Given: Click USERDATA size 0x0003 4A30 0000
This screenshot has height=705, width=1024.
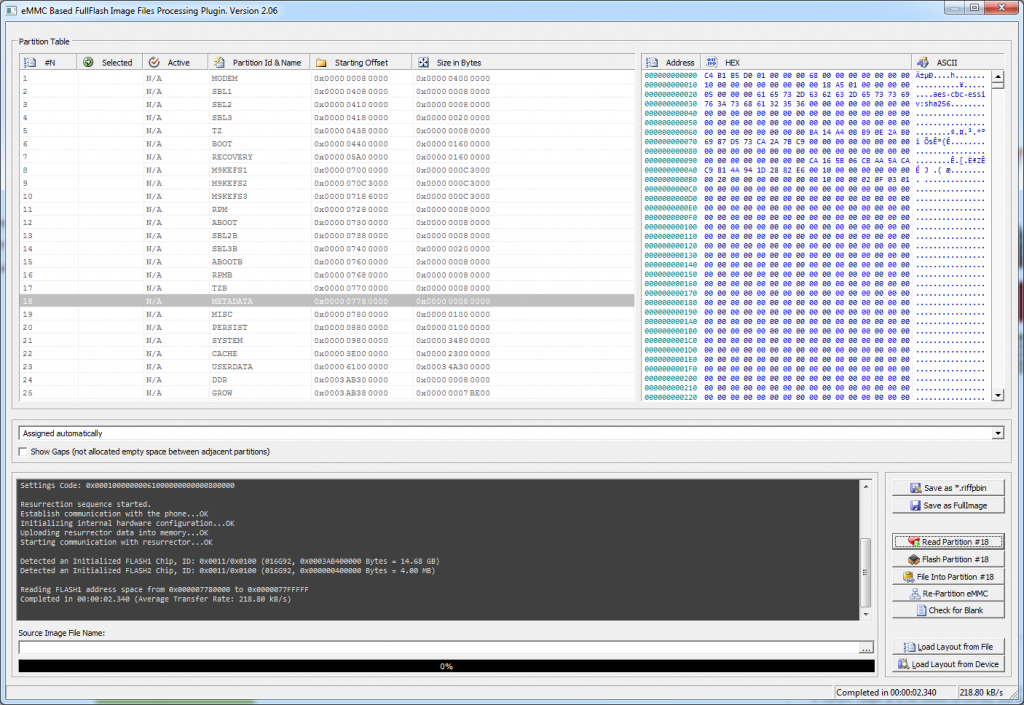Looking at the screenshot, I should coord(453,366).
